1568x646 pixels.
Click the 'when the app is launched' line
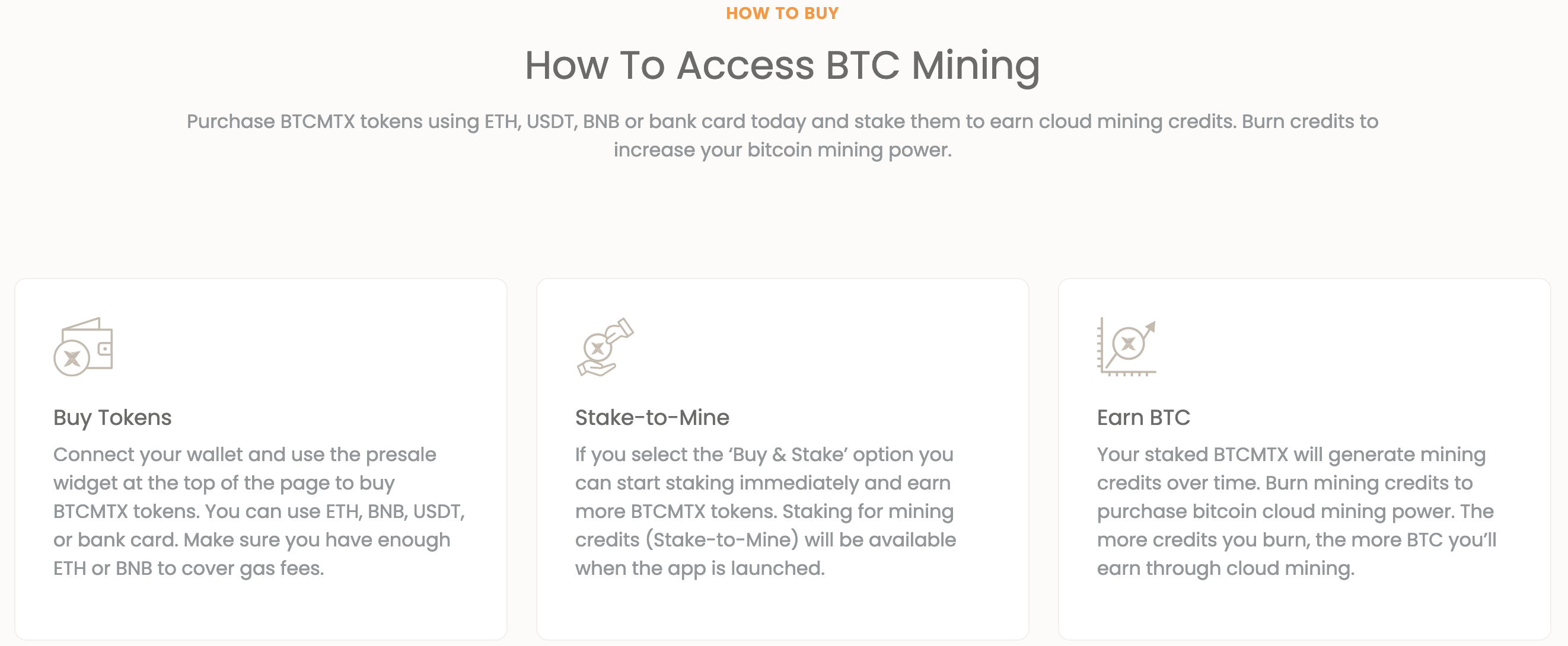point(700,568)
